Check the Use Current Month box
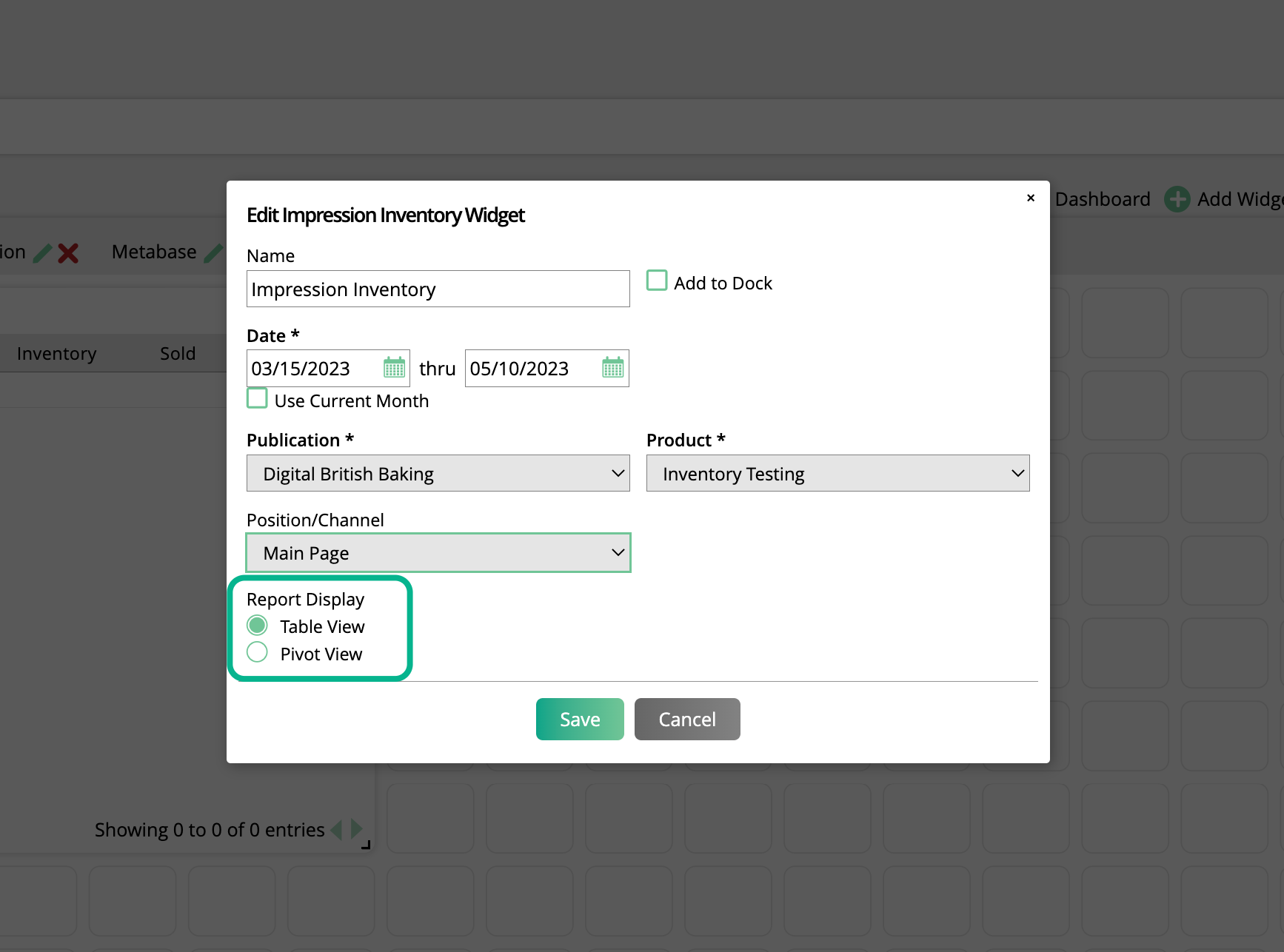 (x=257, y=399)
